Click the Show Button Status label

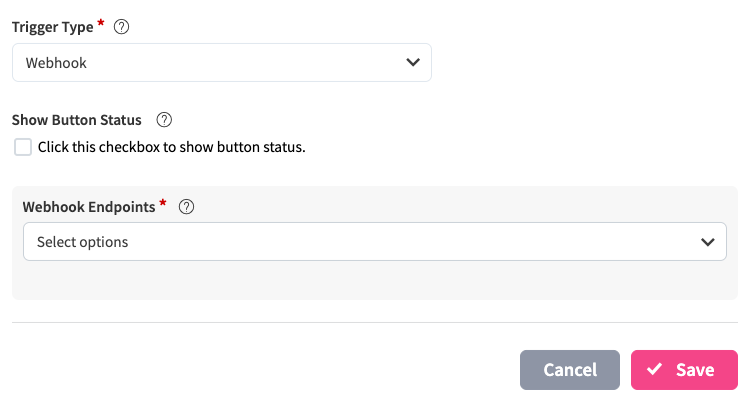77,120
